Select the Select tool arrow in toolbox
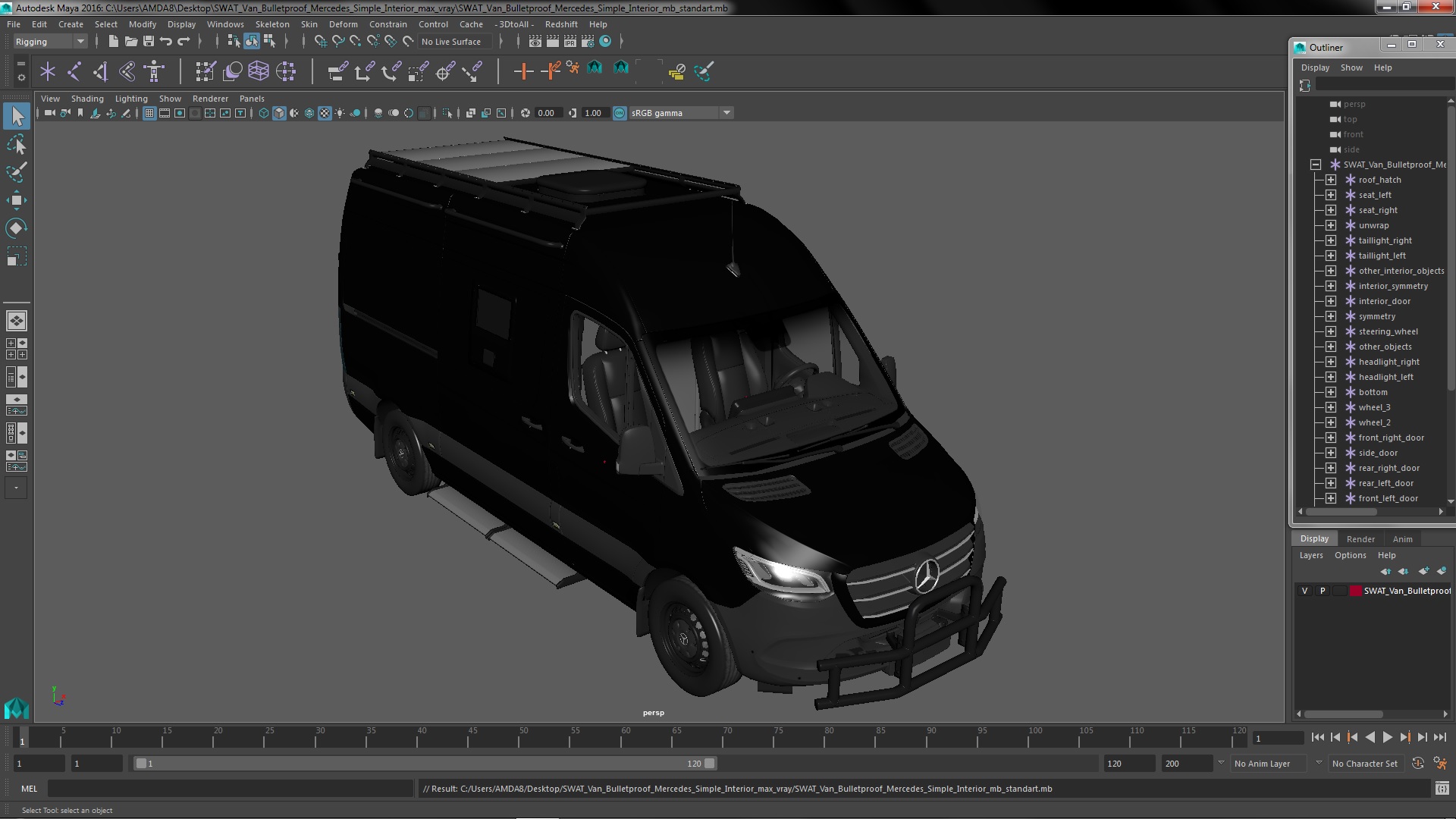This screenshot has width=1456, height=819. click(x=17, y=116)
